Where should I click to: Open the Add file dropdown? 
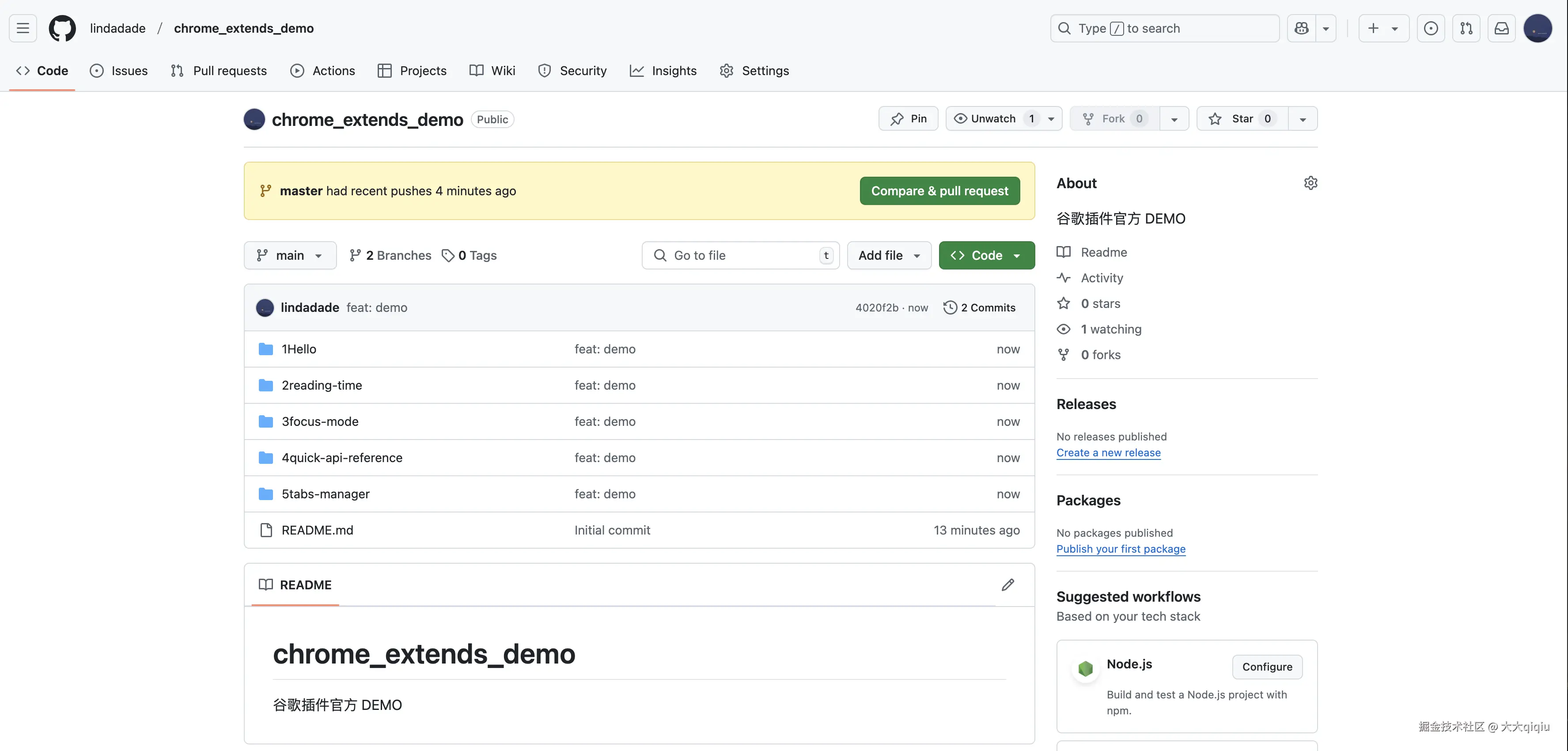point(889,256)
